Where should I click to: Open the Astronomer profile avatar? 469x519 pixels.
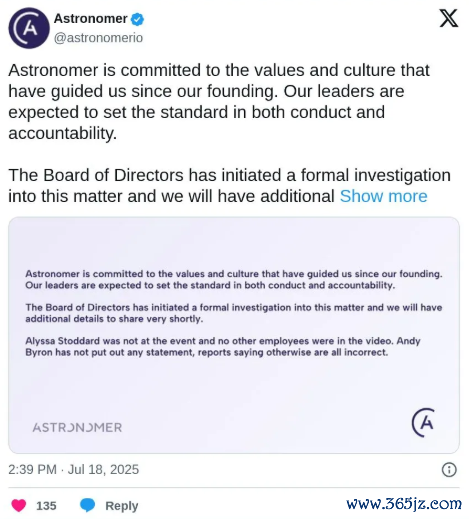(29, 28)
